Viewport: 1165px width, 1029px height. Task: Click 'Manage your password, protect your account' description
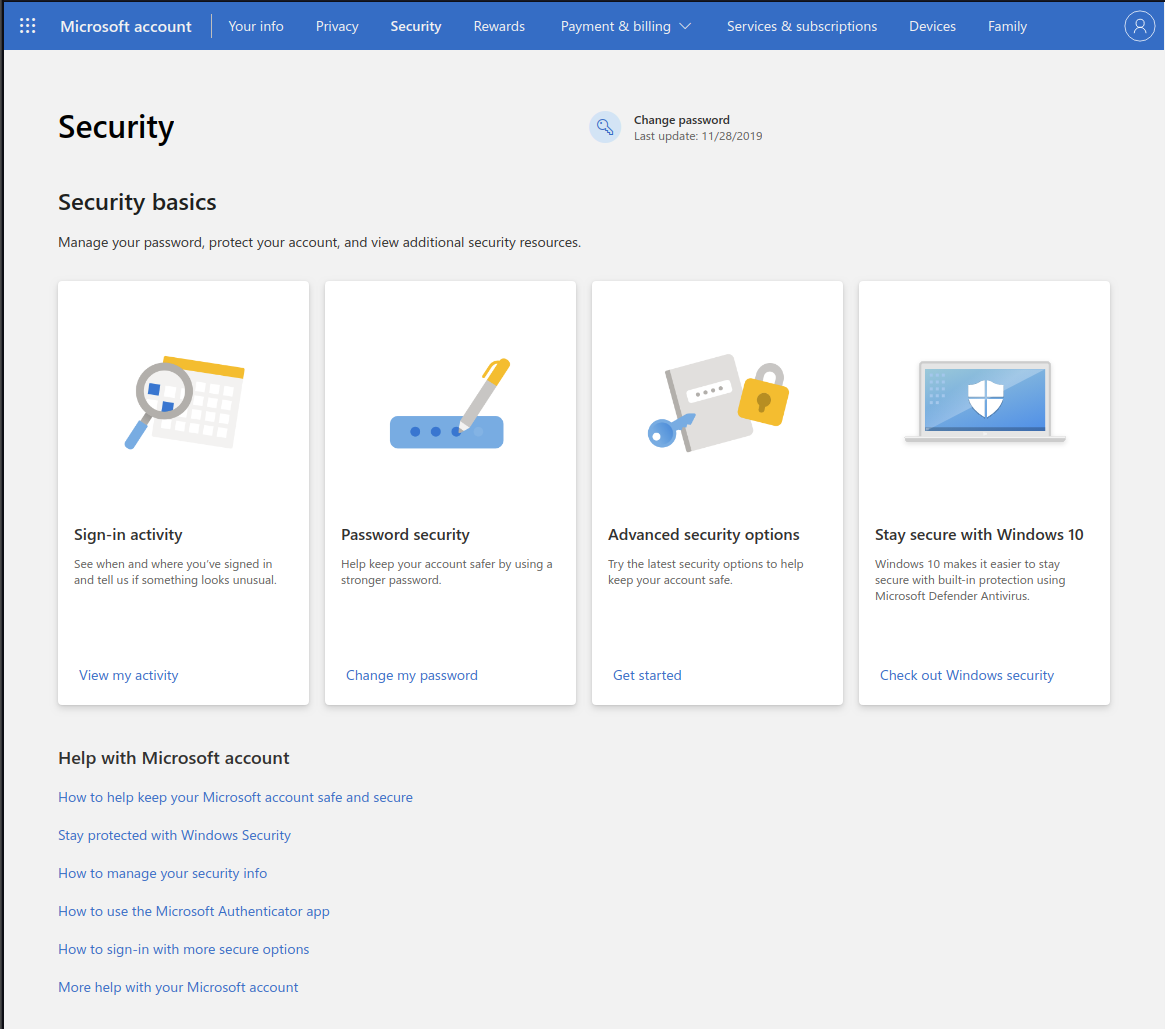(319, 242)
